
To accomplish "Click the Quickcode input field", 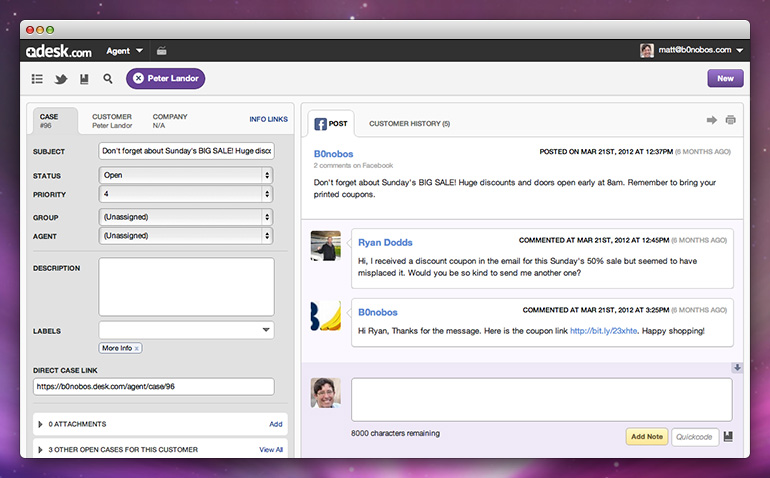I will (x=694, y=437).
